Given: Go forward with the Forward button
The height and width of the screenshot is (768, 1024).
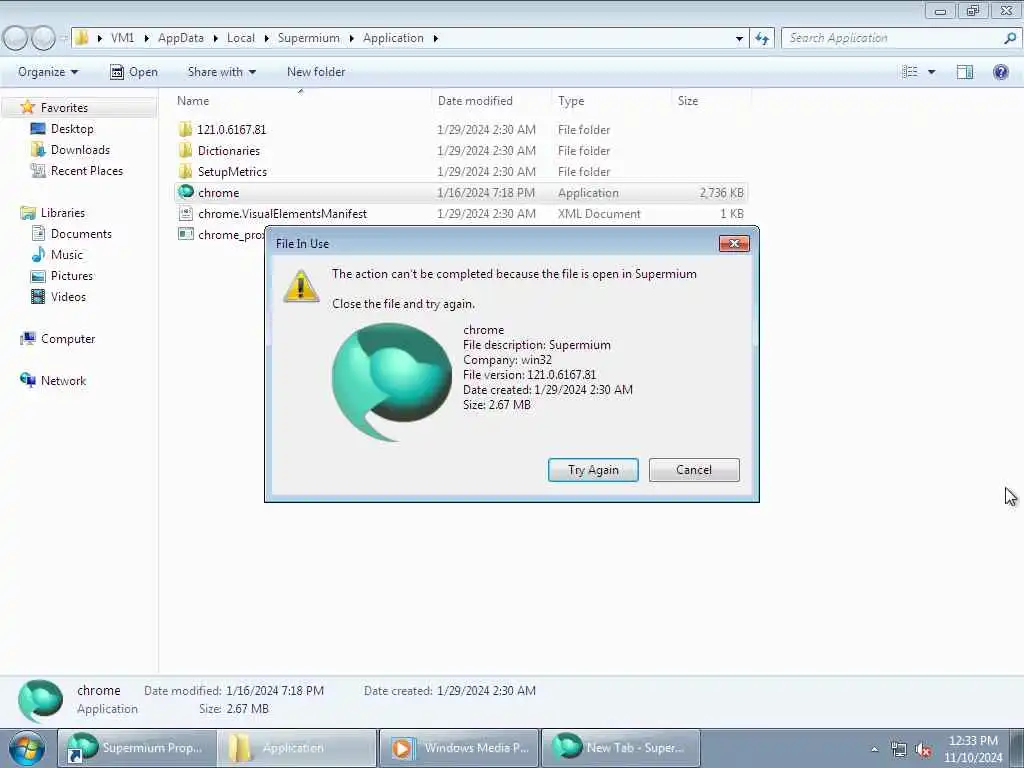Looking at the screenshot, I should tap(43, 38).
